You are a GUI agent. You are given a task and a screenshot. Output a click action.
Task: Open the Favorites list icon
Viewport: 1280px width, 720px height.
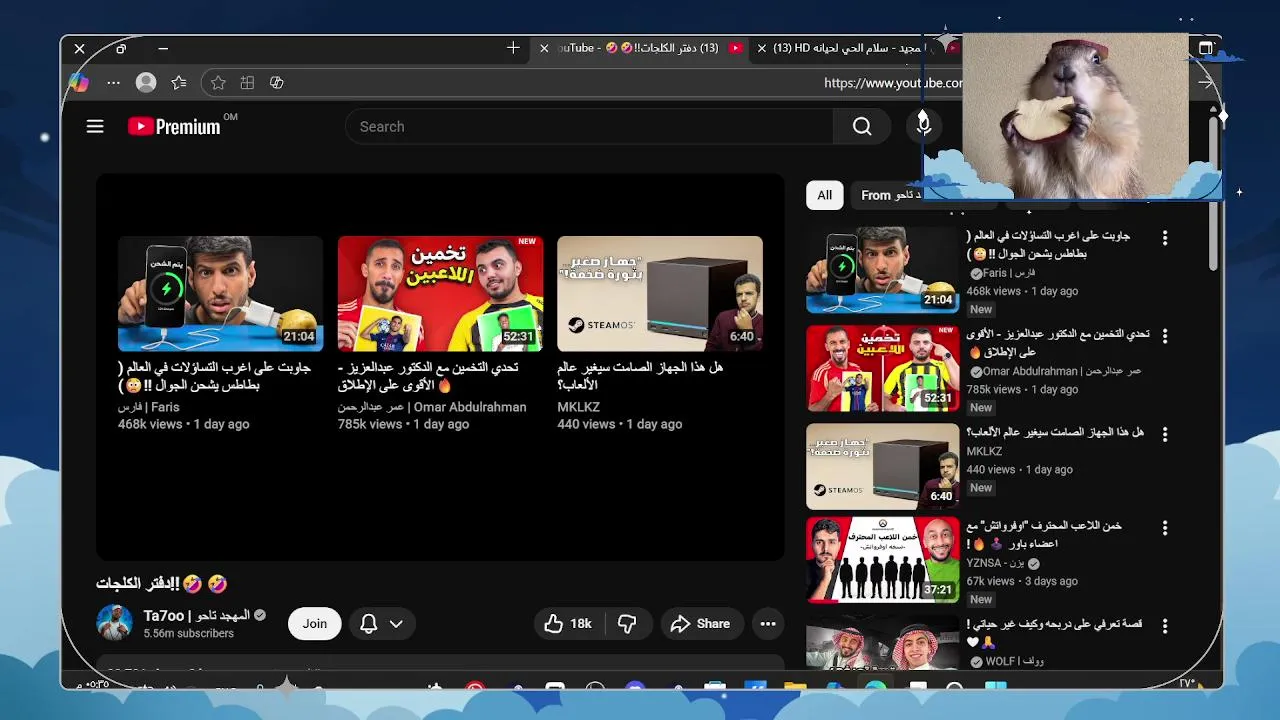pos(179,83)
